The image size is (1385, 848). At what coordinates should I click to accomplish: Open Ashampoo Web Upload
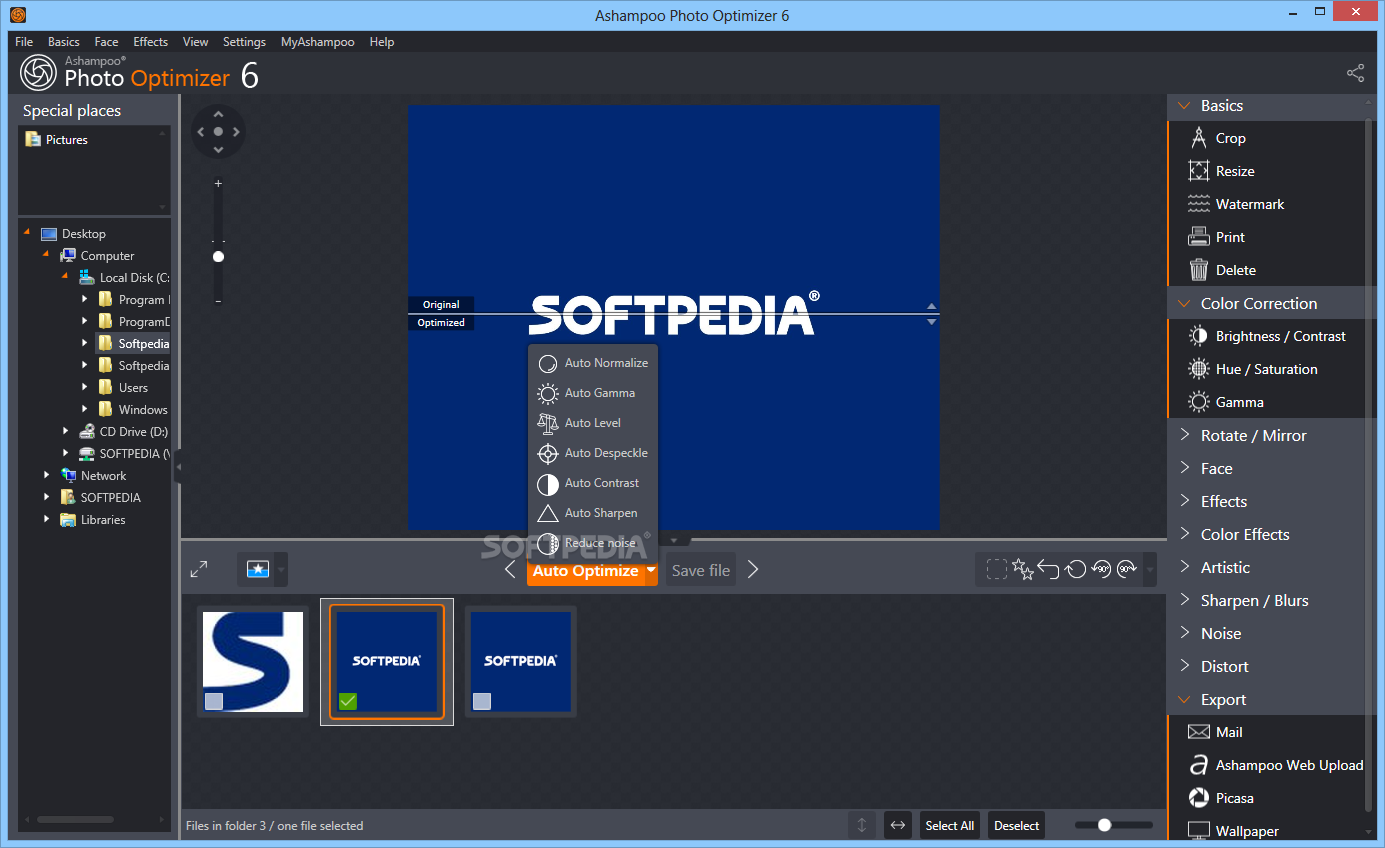coord(1276,765)
